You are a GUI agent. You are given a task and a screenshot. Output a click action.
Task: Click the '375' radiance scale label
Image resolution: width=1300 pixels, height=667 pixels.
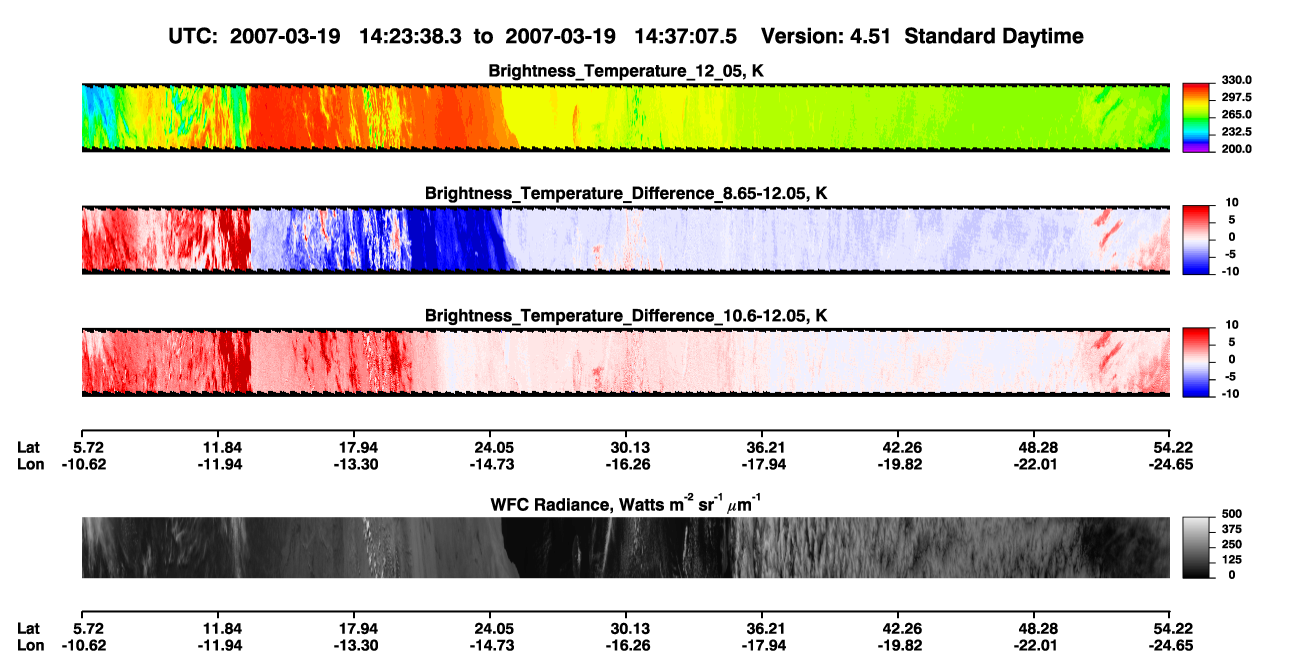pos(1232,529)
